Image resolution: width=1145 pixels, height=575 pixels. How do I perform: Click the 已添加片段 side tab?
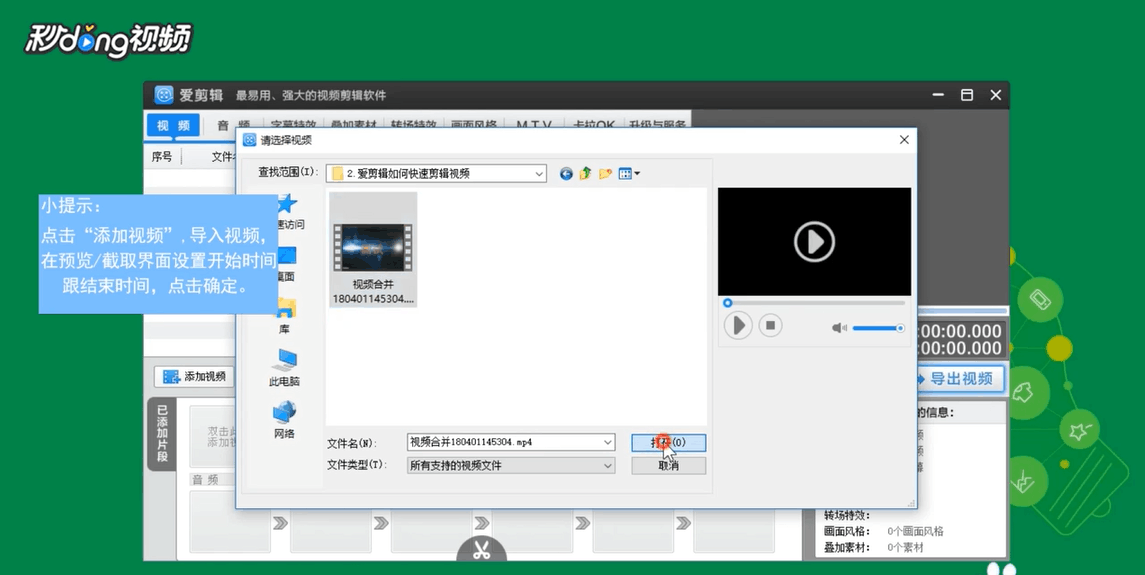click(162, 435)
